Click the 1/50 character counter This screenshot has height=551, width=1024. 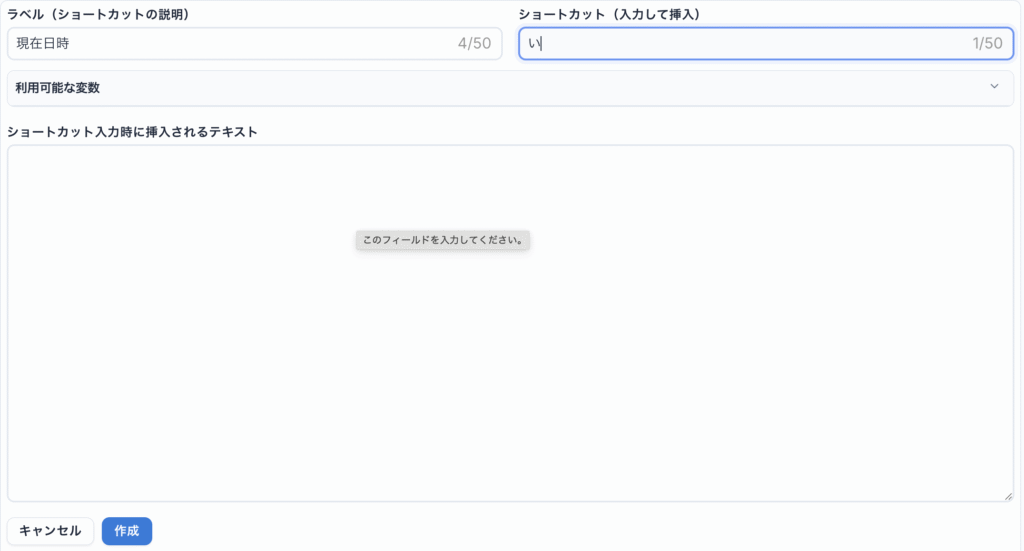click(x=986, y=44)
